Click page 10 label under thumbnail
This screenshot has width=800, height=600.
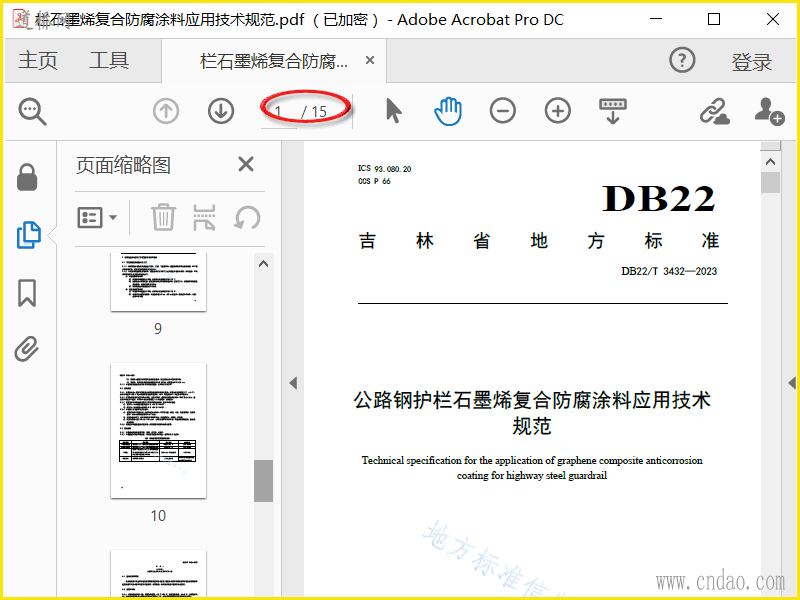click(x=158, y=516)
